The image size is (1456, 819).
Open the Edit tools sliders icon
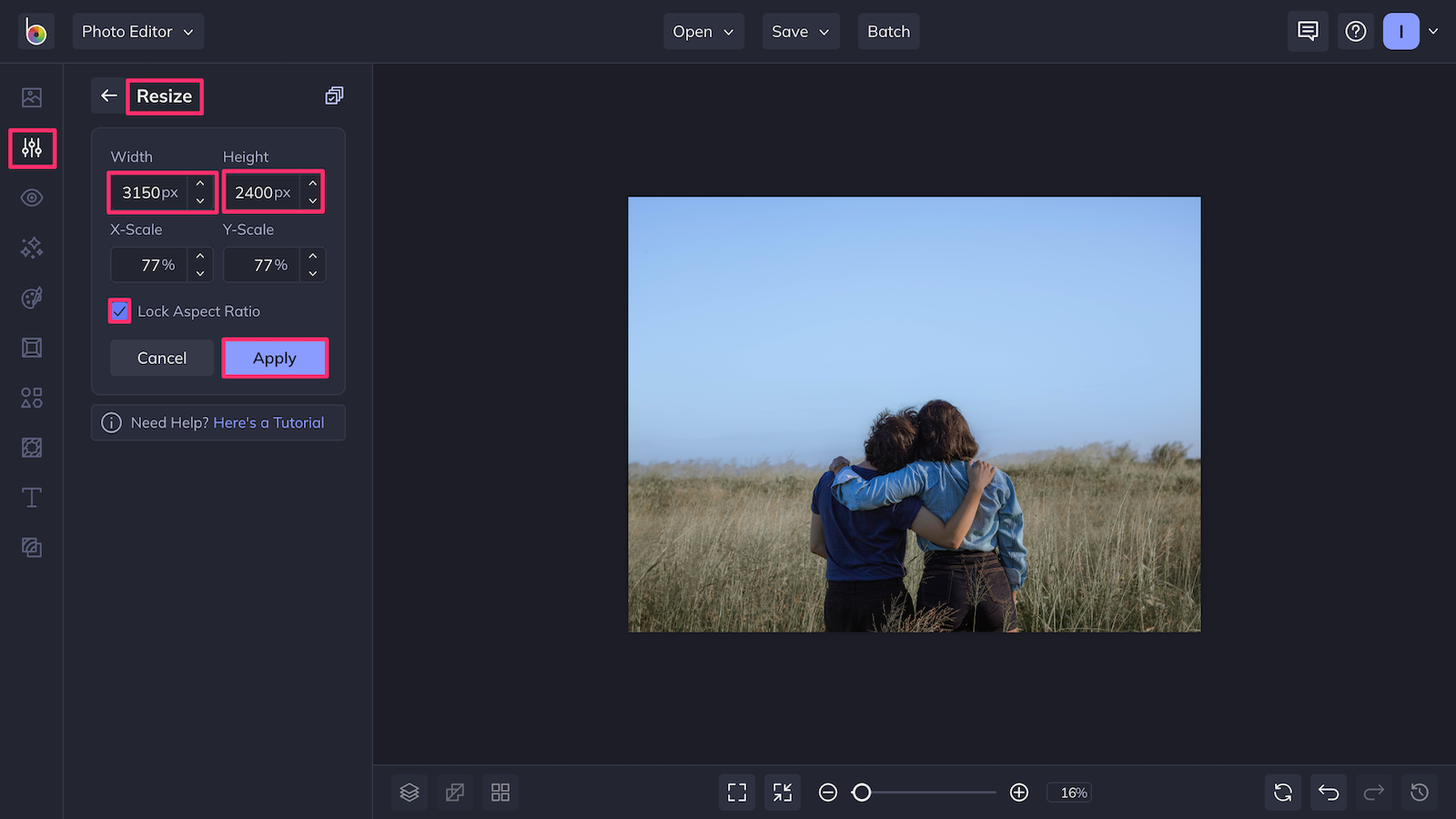point(32,147)
